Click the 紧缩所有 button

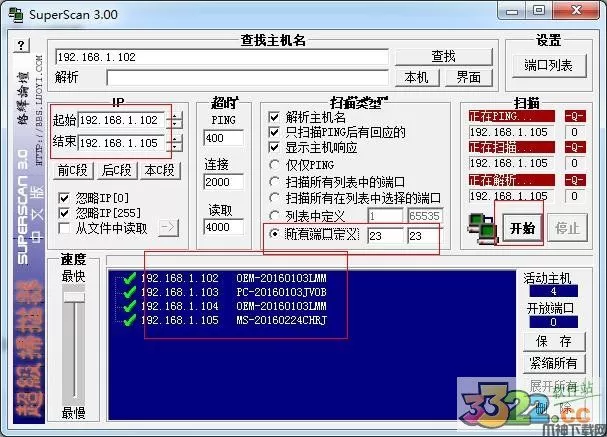(x=554, y=363)
